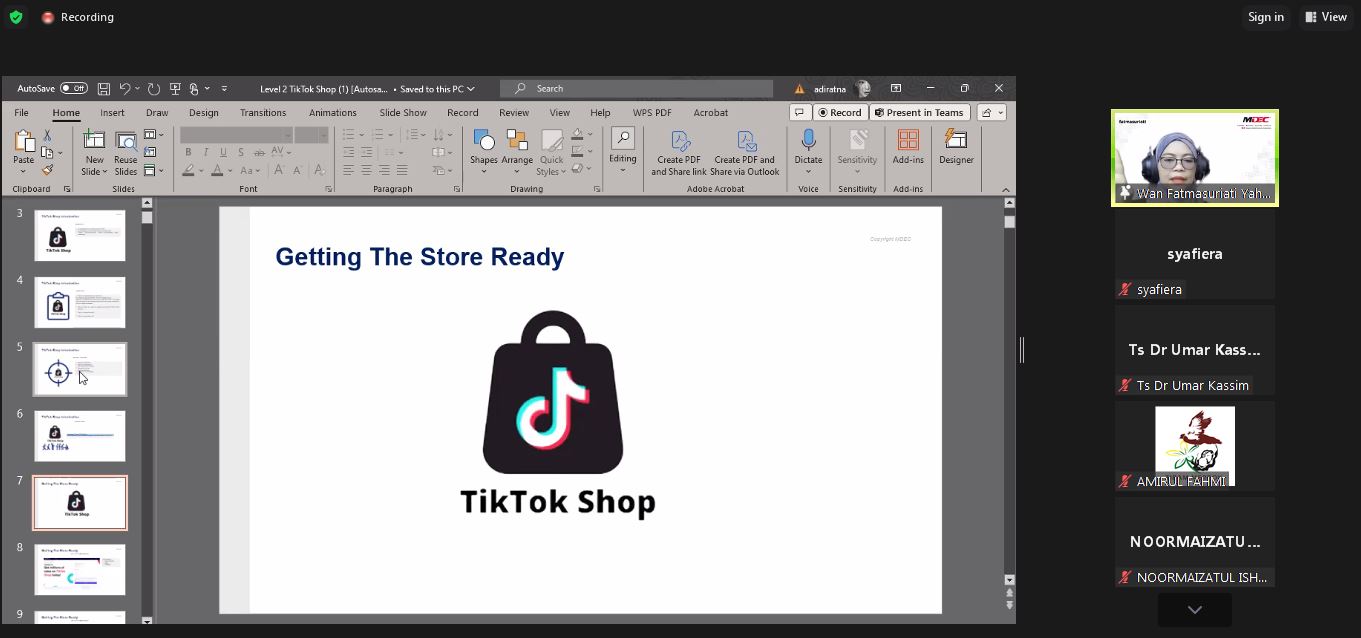Align text to the left
Screen dimensions: 1361x638
point(348,170)
